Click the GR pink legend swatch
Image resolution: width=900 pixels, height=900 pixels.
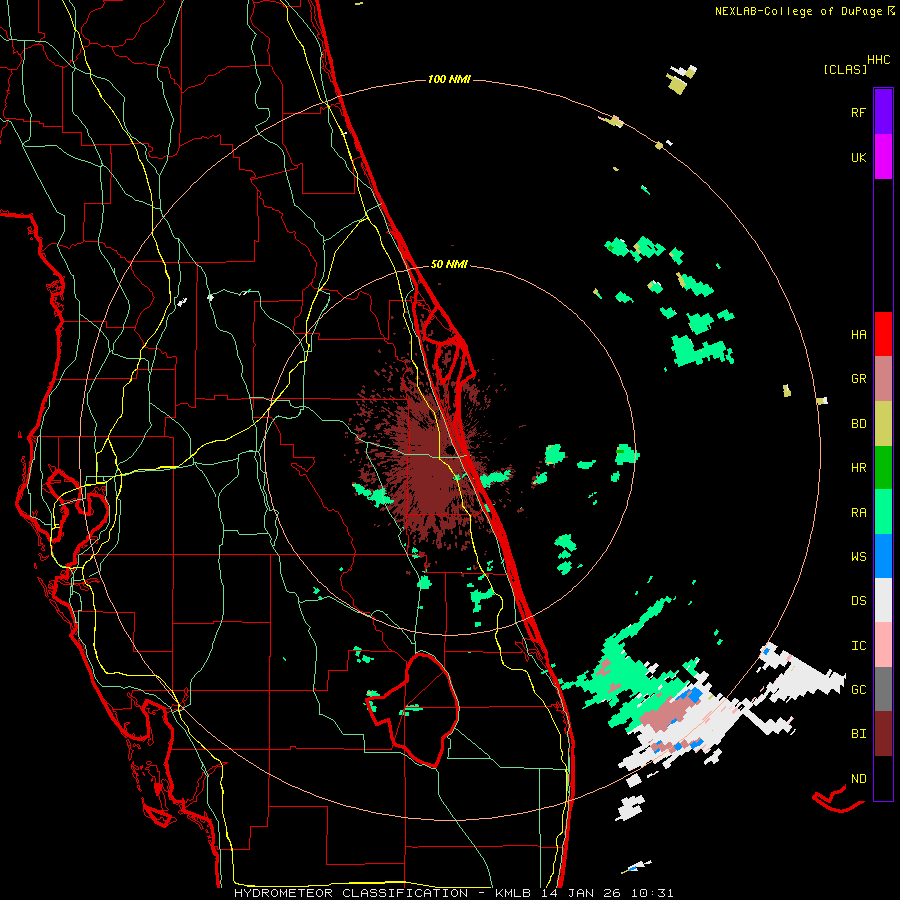[883, 379]
